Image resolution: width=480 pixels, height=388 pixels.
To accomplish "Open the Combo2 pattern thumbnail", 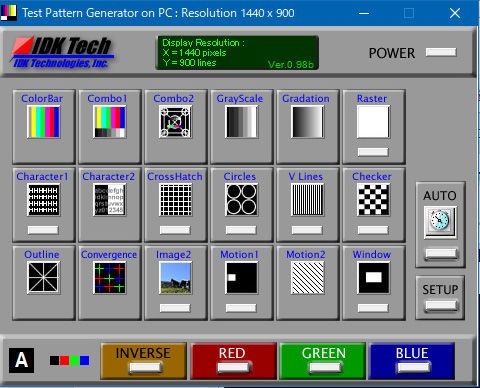I will [x=175, y=122].
